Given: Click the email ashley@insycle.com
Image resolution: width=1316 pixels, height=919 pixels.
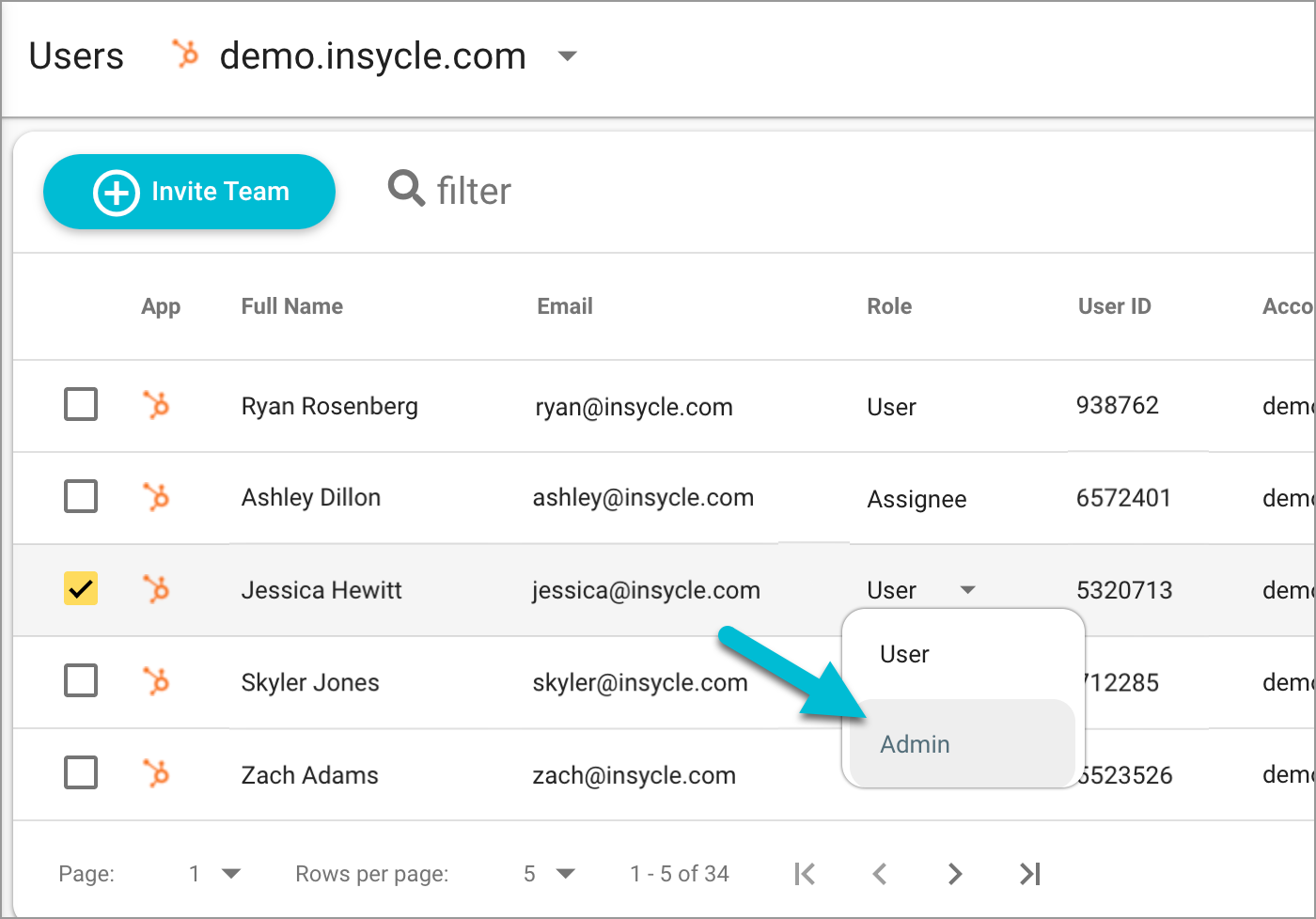Looking at the screenshot, I should [643, 498].
